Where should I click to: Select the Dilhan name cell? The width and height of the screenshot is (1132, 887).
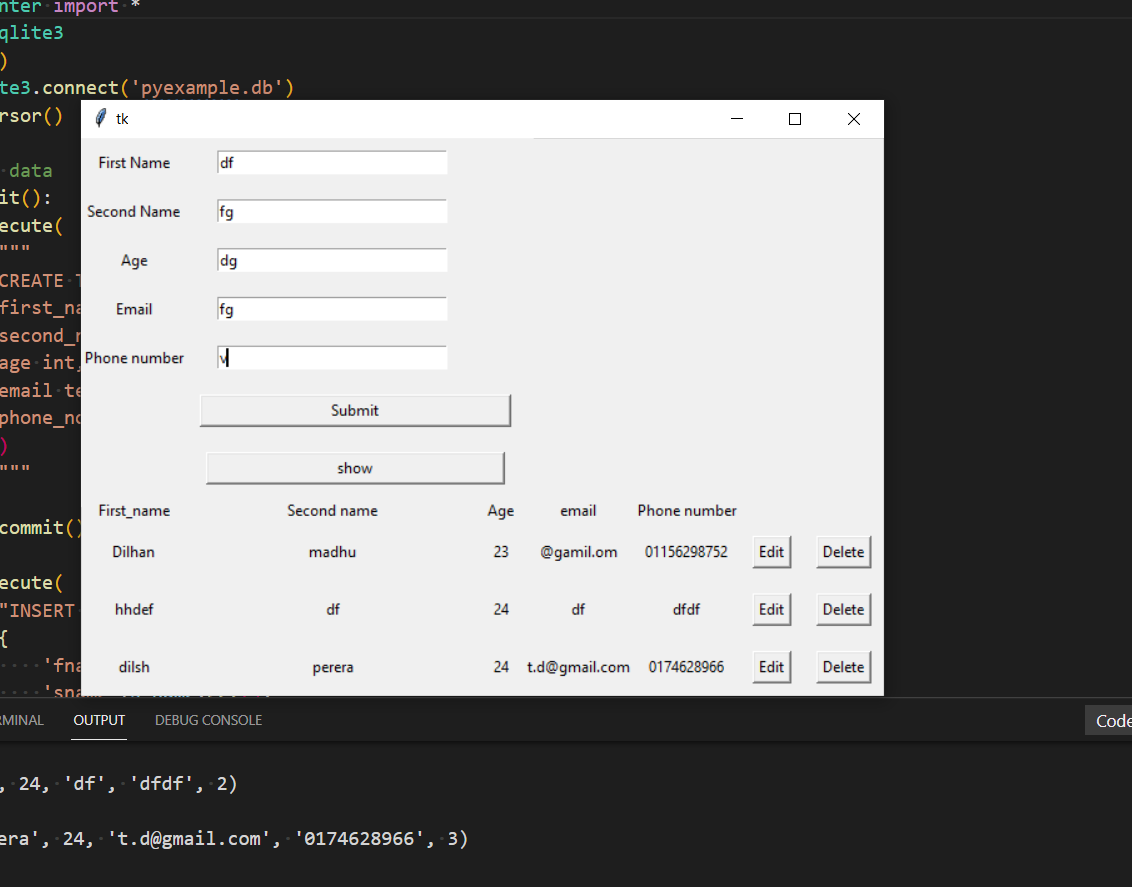pos(134,552)
